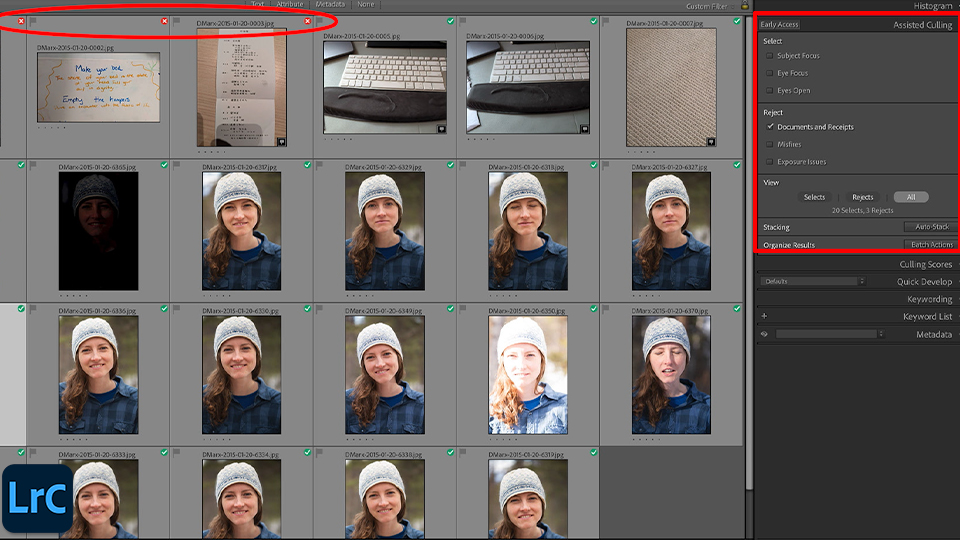Select the overexposed portrait thumbnail 6350

[528, 375]
